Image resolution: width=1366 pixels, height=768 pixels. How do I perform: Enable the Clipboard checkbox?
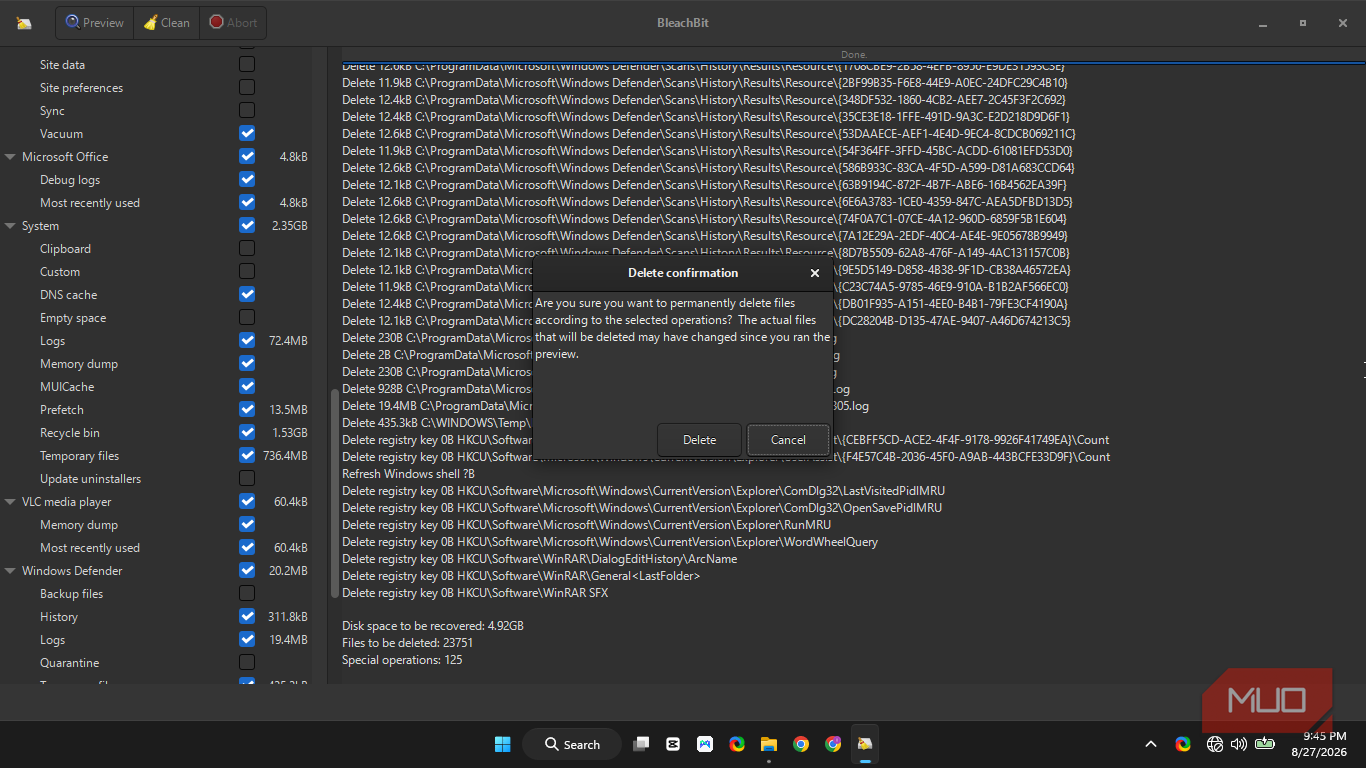click(247, 249)
